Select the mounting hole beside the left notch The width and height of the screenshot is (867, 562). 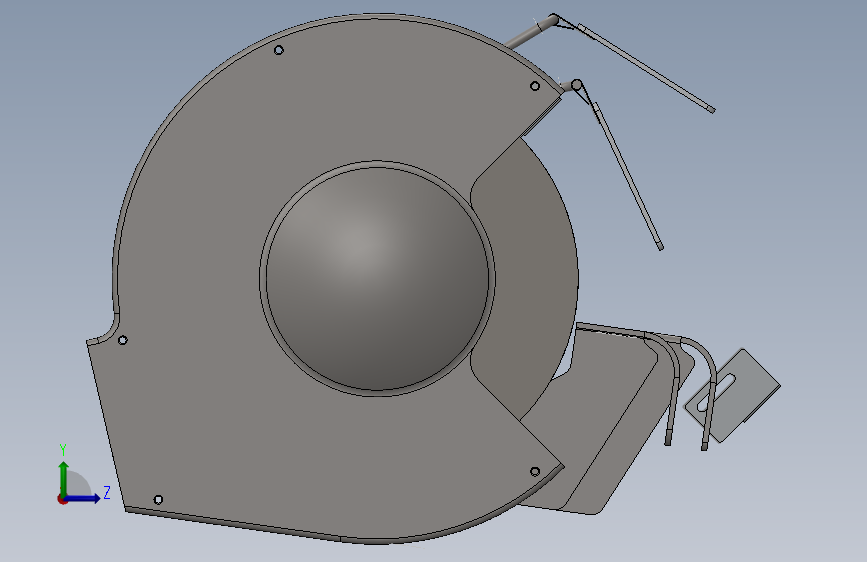click(x=123, y=340)
